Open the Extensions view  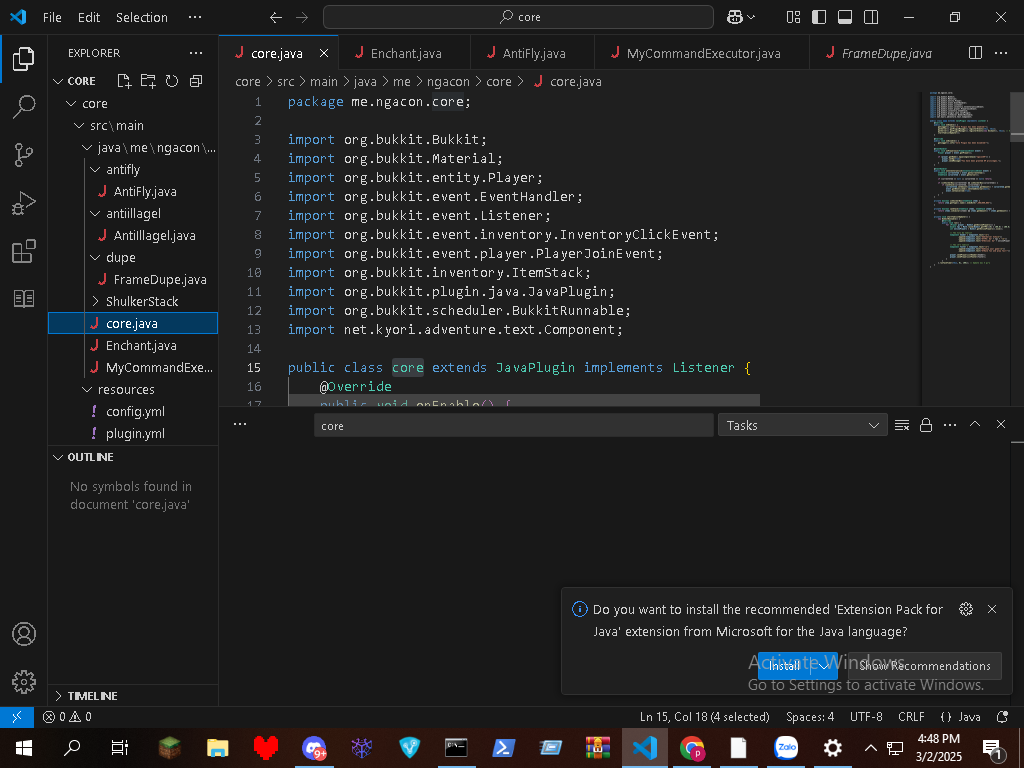[x=24, y=252]
